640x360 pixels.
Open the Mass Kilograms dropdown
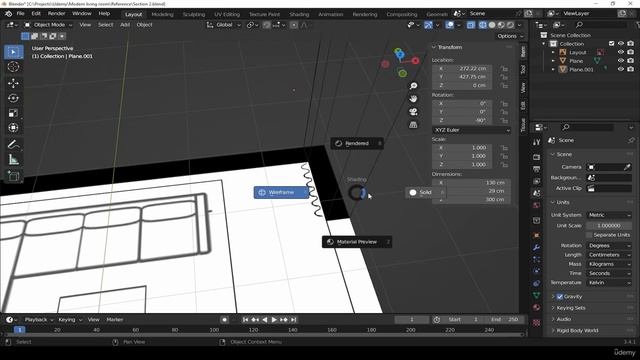tap(609, 264)
